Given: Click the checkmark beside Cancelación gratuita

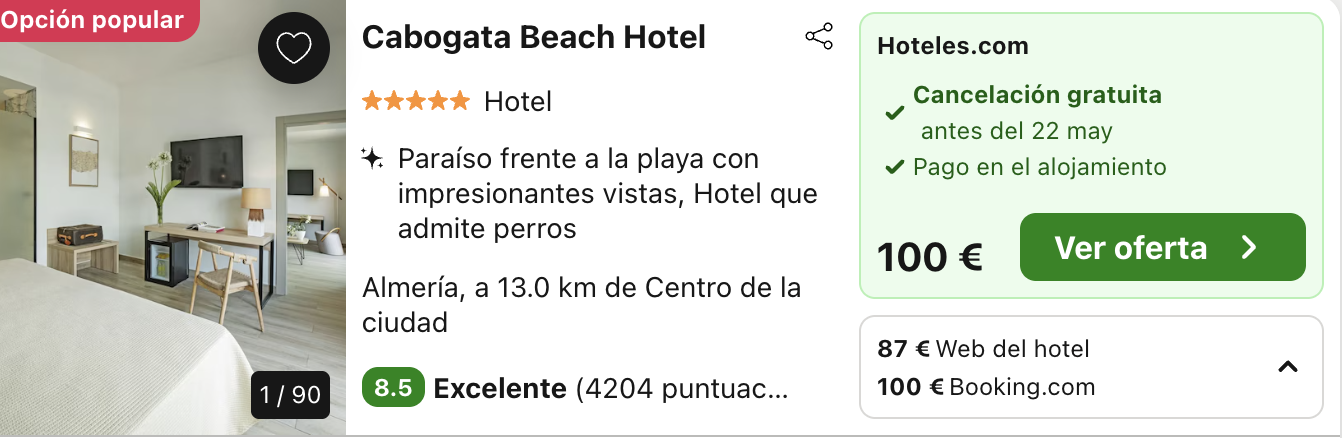Looking at the screenshot, I should (895, 113).
